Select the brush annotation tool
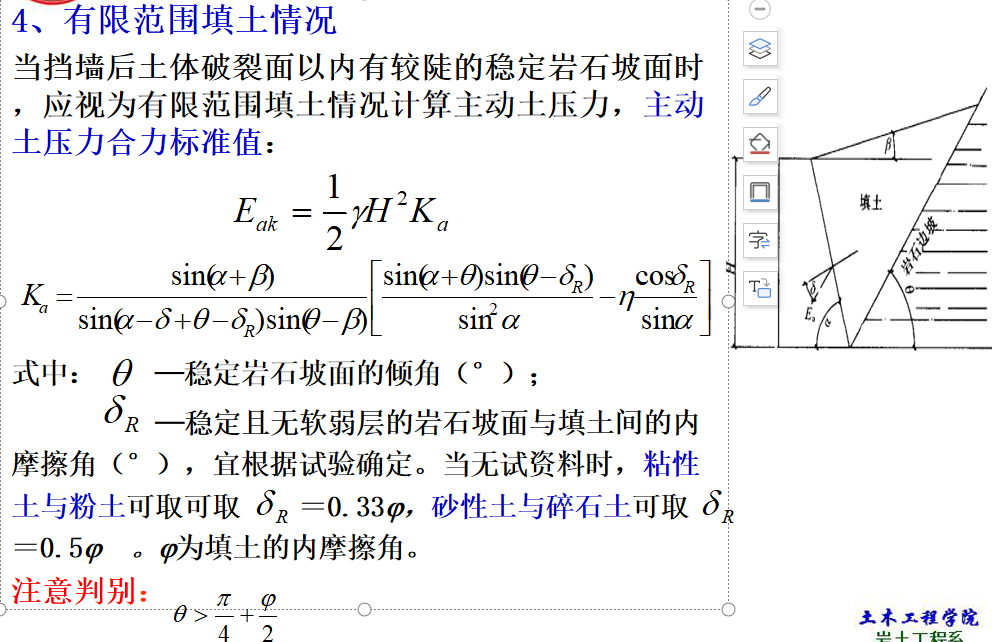Screen dimensions: 992x642 click(759, 98)
